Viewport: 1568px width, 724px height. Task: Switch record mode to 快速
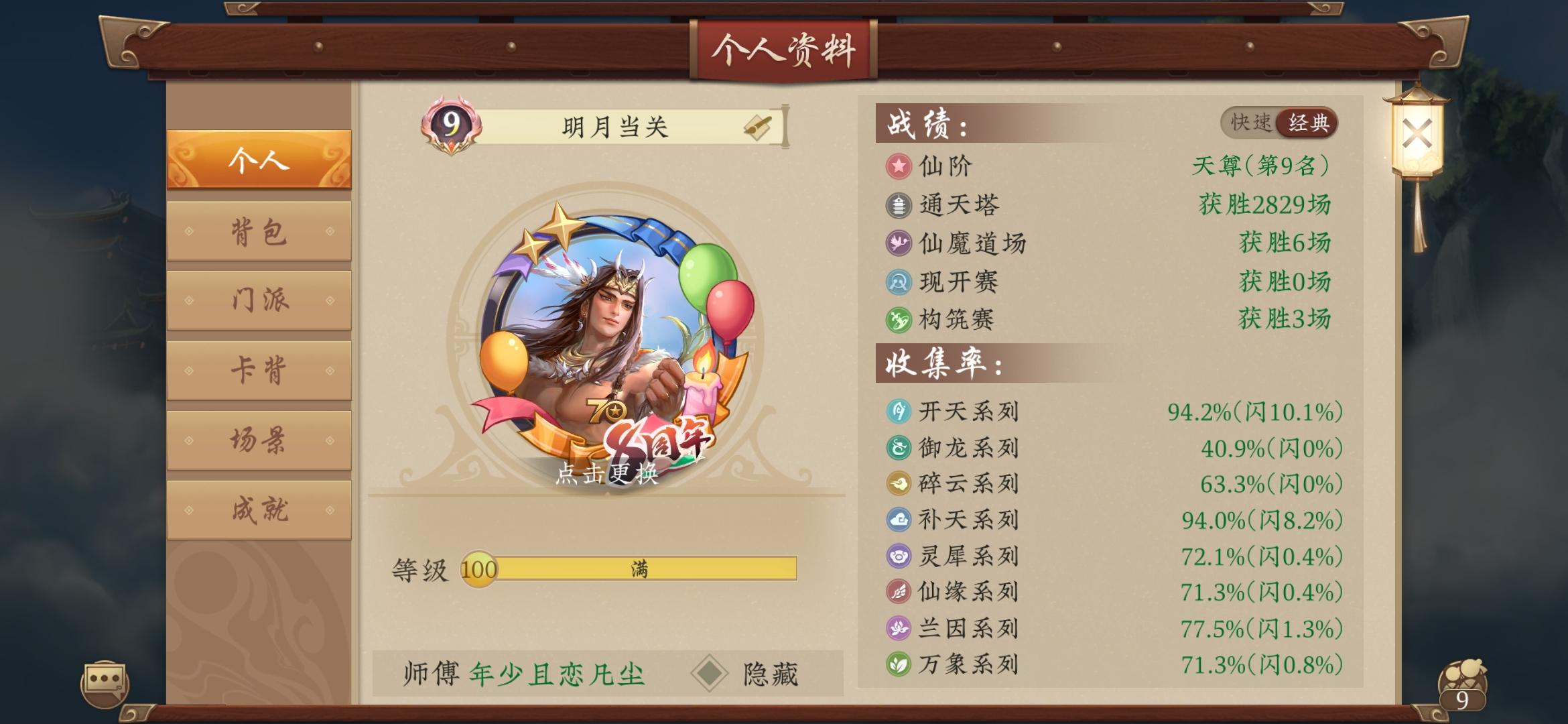1250,123
